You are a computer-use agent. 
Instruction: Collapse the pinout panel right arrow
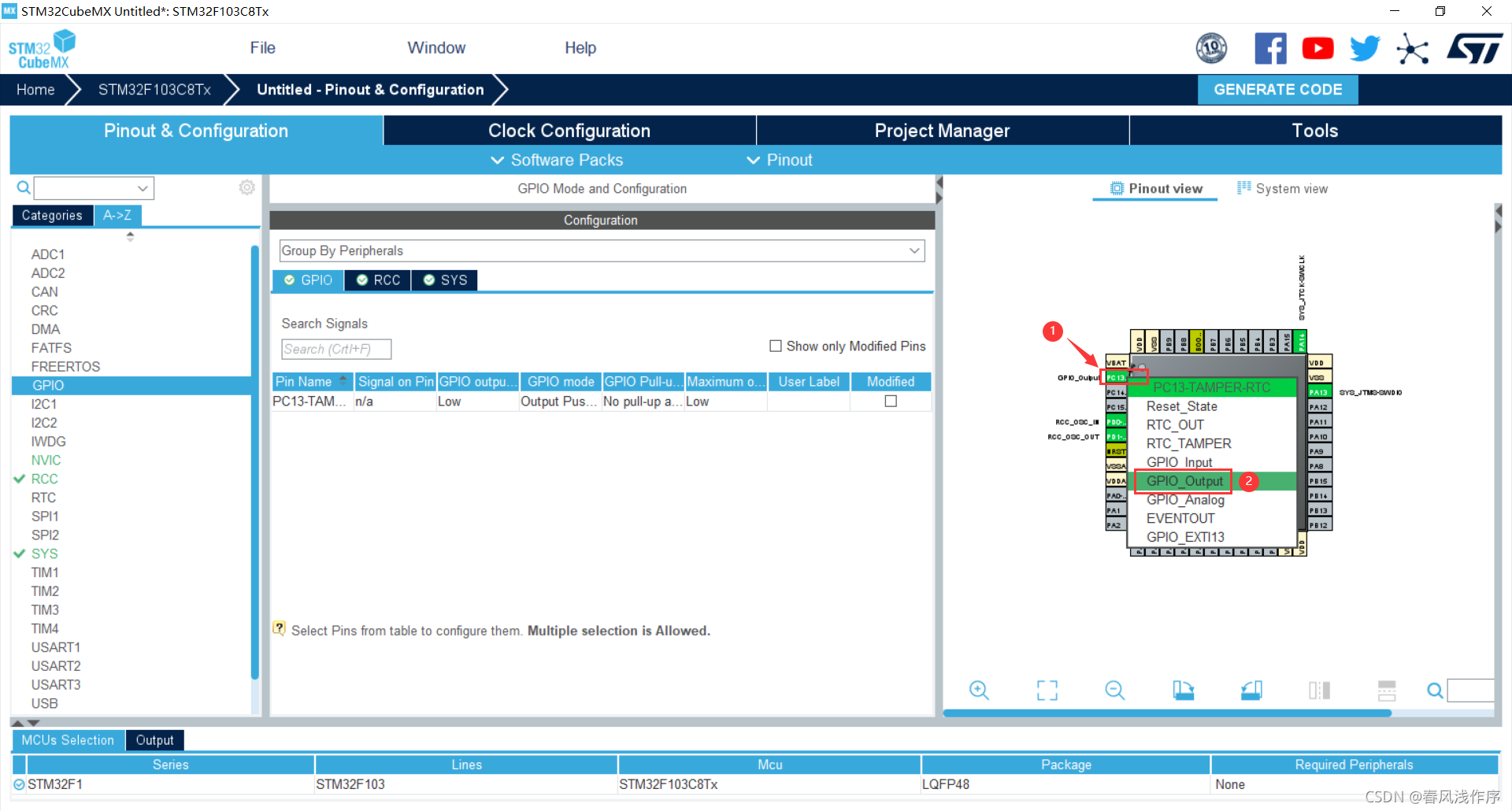[1498, 219]
